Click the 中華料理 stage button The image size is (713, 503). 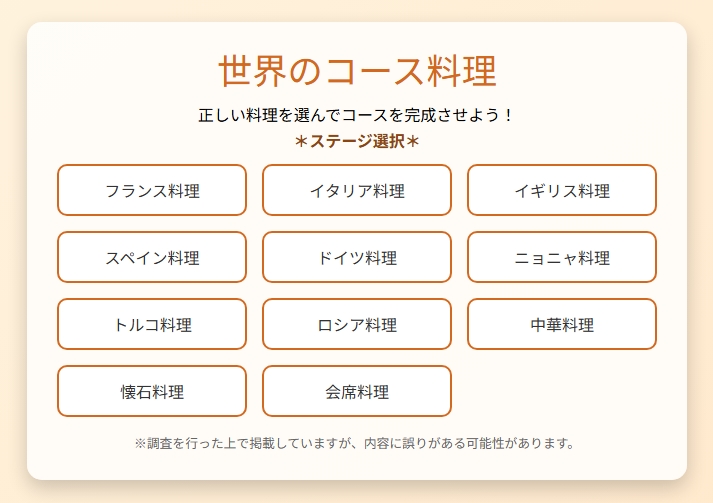(x=562, y=324)
